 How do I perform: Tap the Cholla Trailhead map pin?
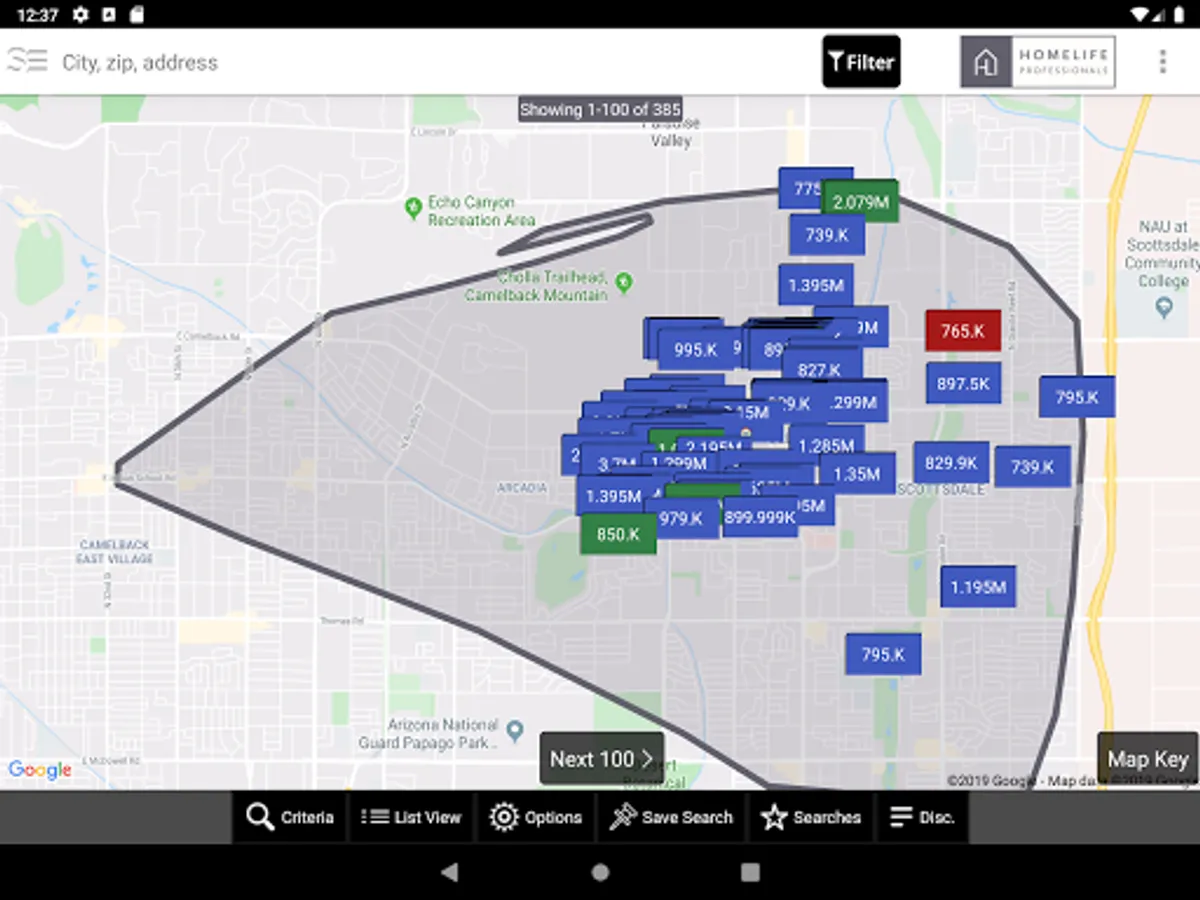coord(623,282)
